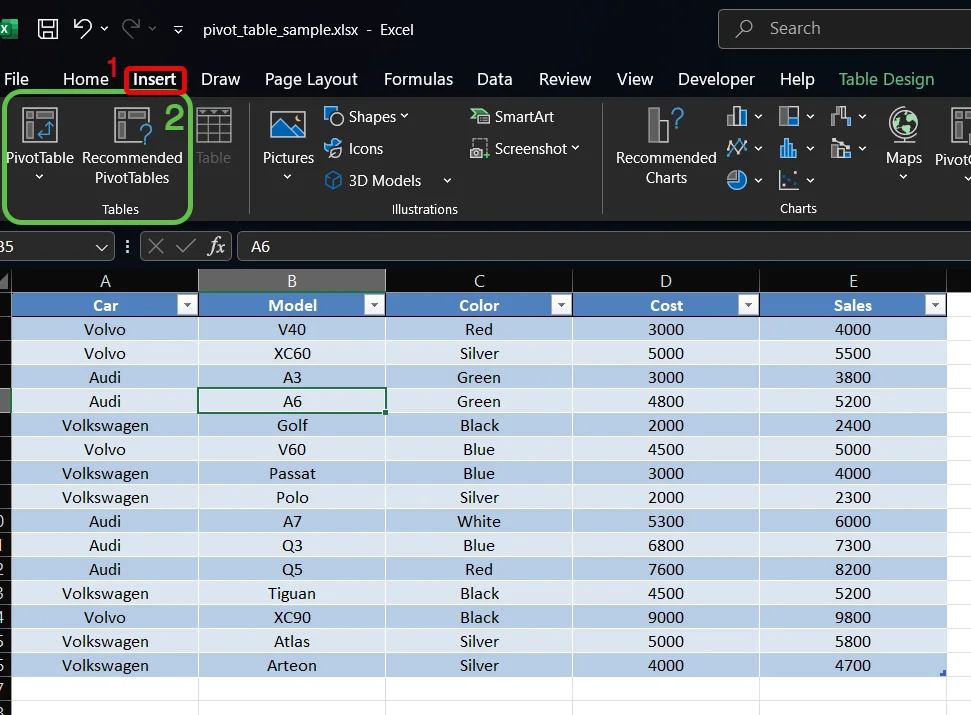Viewport: 971px width, 715px height.
Task: Insert a column or bar chart
Action: tap(737, 116)
